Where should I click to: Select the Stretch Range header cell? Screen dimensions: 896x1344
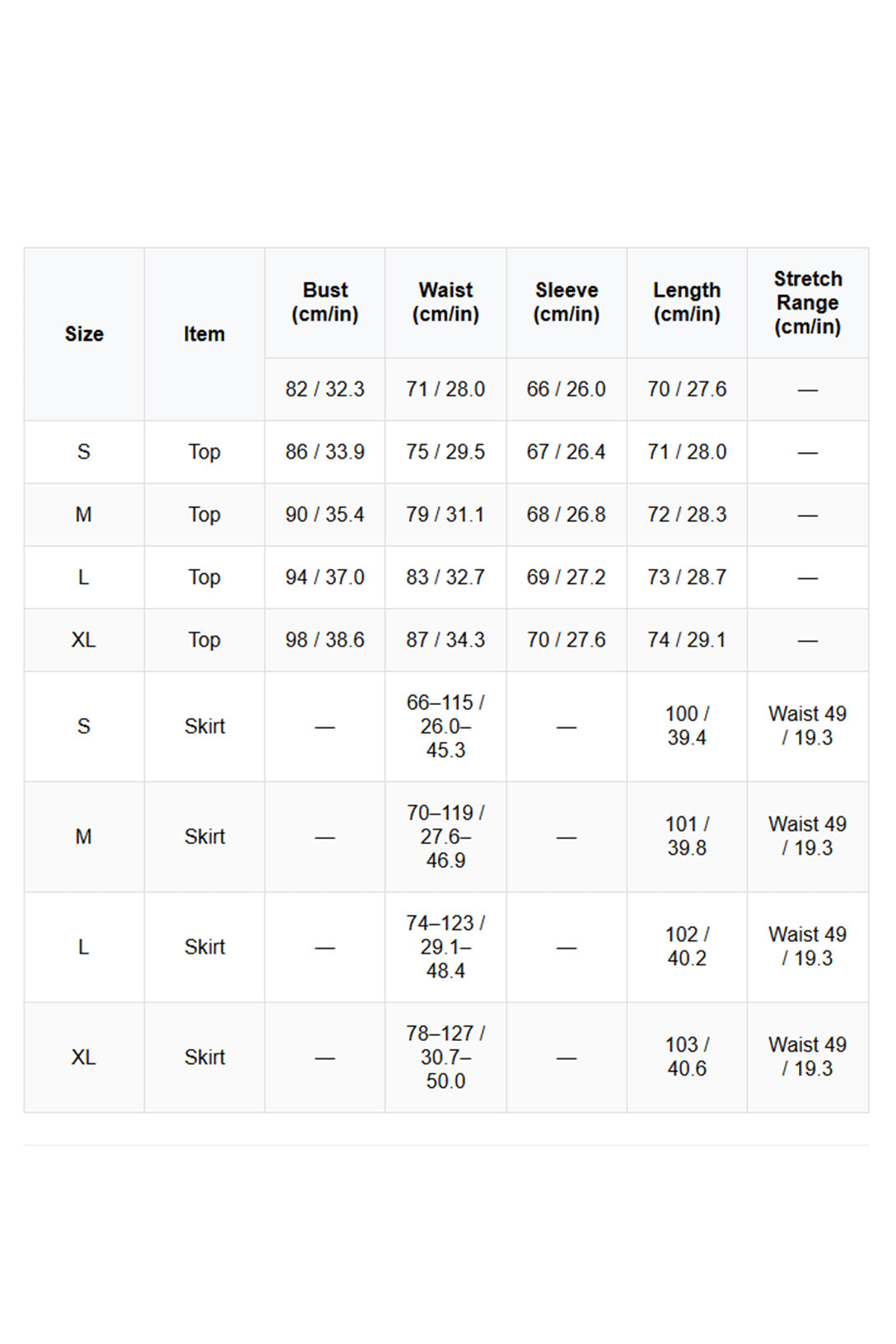pyautogui.click(x=808, y=302)
